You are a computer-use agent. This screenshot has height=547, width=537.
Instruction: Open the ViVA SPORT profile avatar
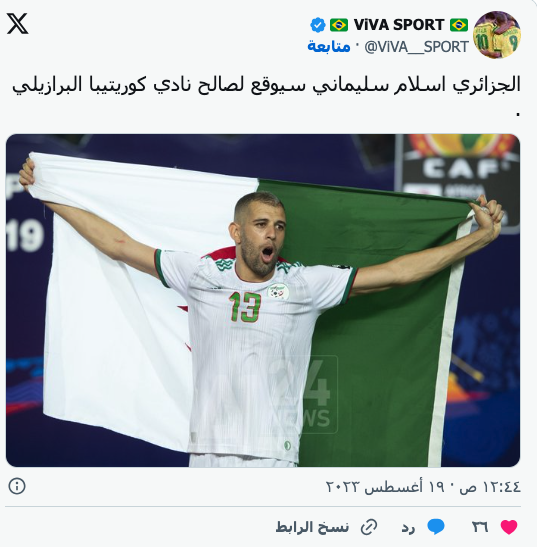[x=497, y=35]
